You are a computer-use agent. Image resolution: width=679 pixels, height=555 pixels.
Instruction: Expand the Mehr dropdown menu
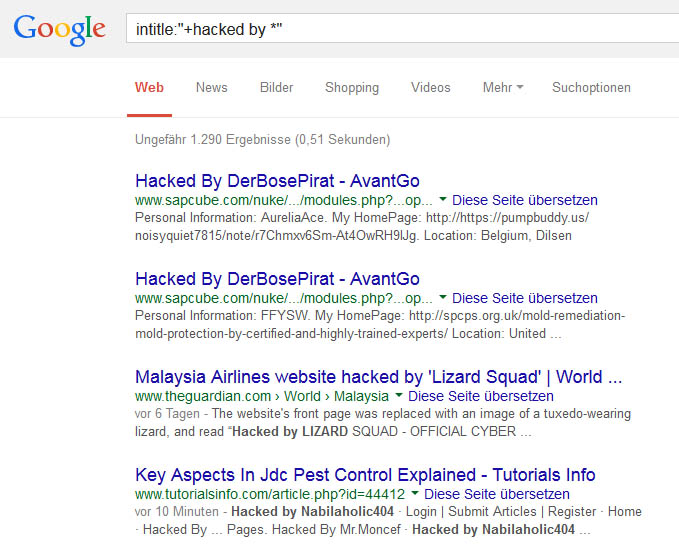(502, 88)
